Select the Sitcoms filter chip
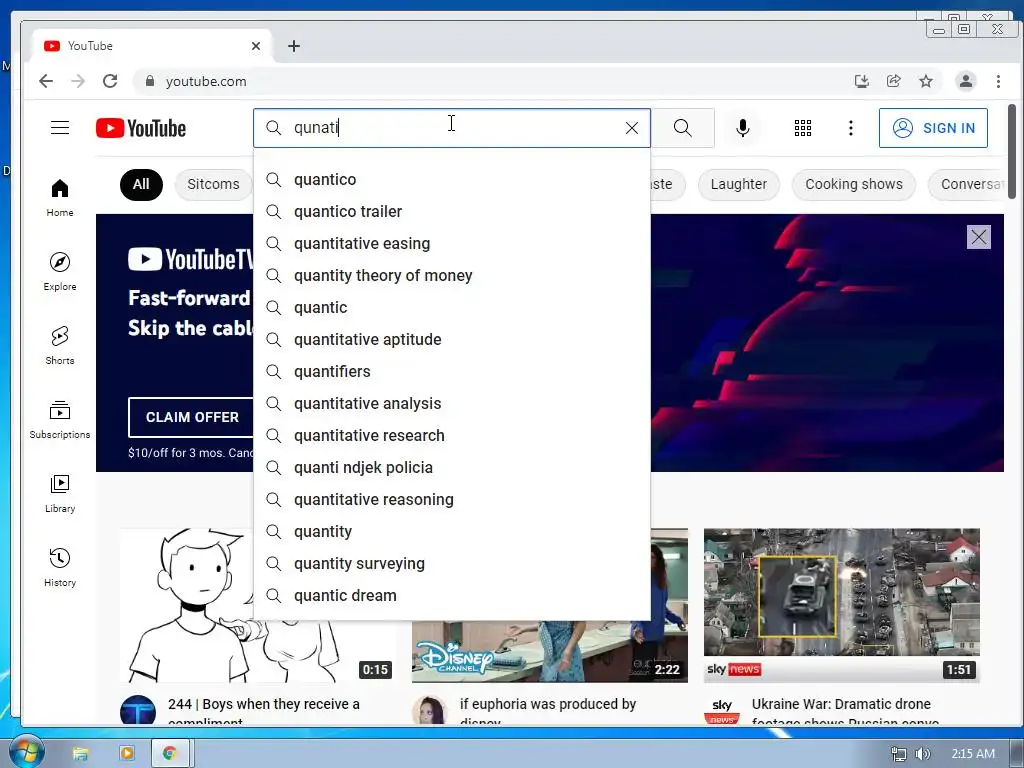 click(x=213, y=184)
